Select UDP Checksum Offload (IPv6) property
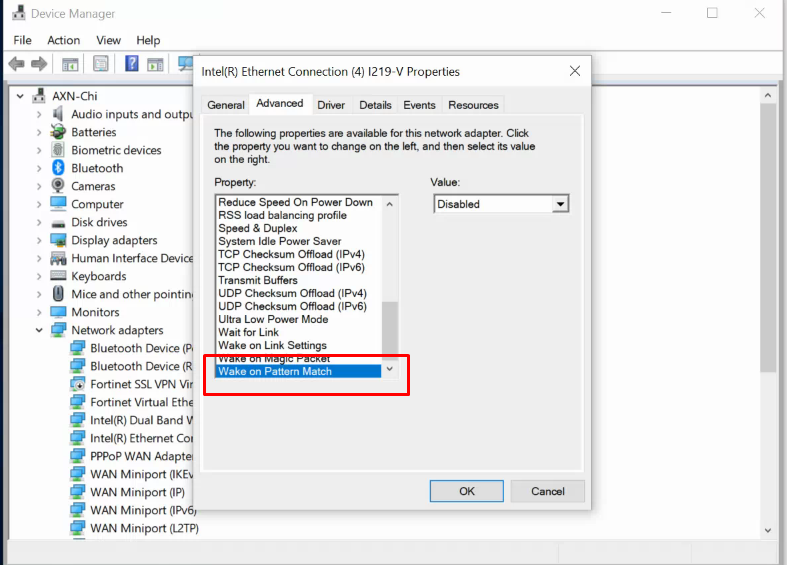787x565 pixels. (299, 307)
